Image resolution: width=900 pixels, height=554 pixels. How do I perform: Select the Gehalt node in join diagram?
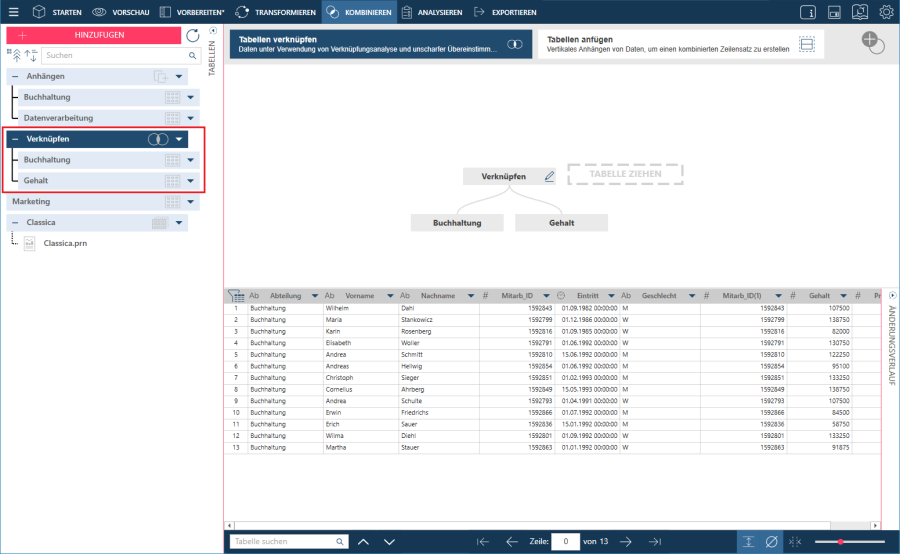[x=561, y=223]
